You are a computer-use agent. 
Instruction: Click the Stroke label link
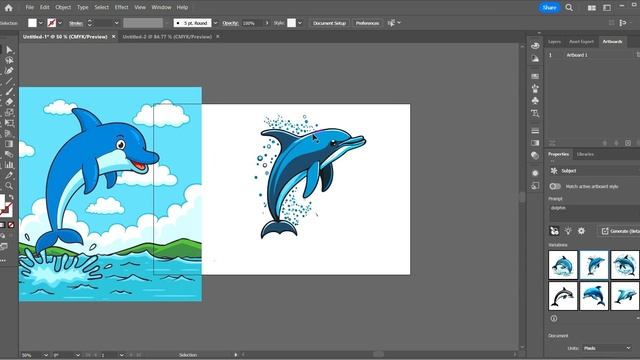pos(76,23)
